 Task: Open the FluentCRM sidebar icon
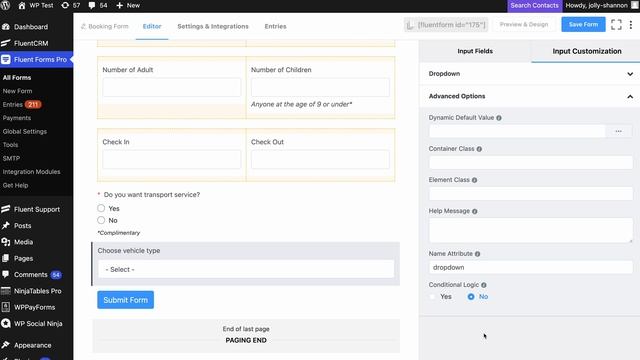(x=6, y=43)
